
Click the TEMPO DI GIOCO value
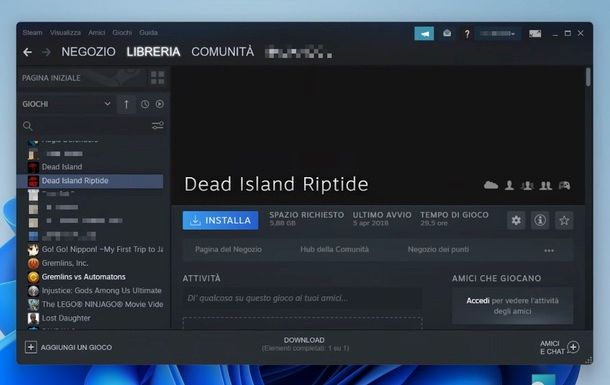[x=434, y=223]
